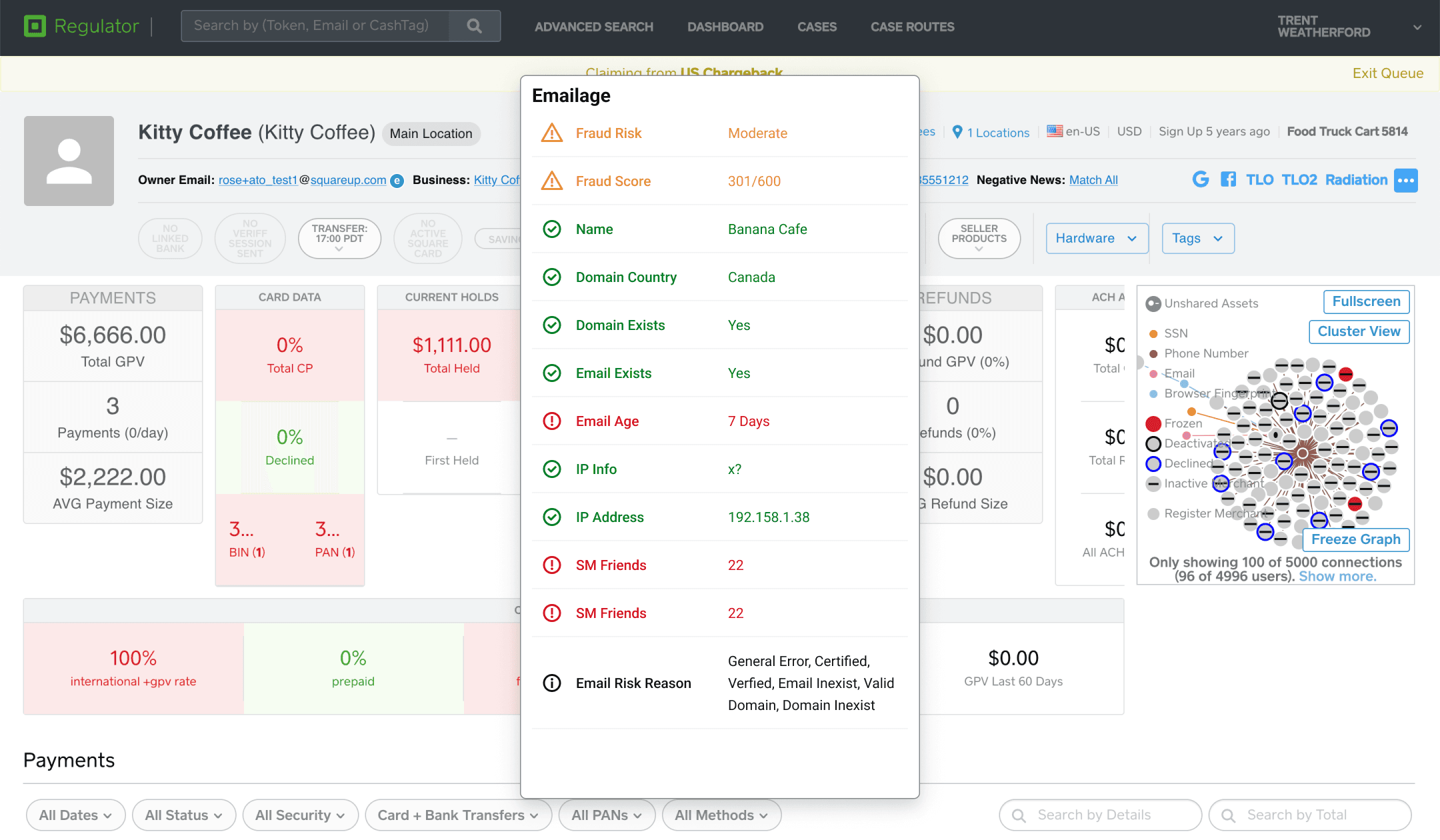Viewport: 1440px width, 840px height.
Task: Go to the Dashboard menu item
Action: pyautogui.click(x=725, y=27)
